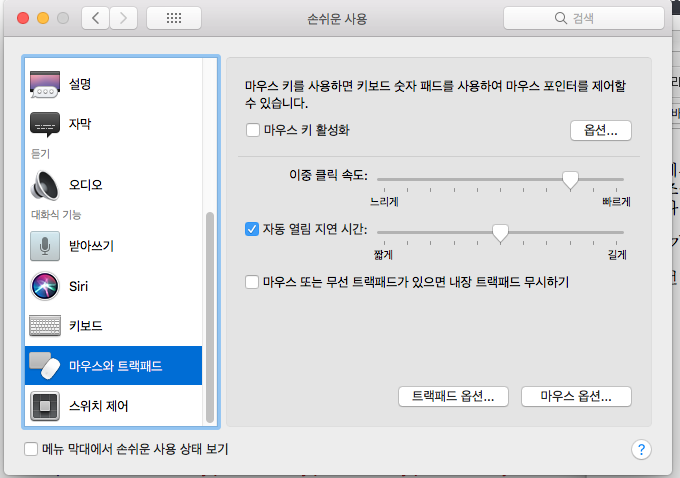The image size is (680, 478).
Task: Adjust the 자동 열림 지연 시간 slider thumb
Action: tap(500, 233)
